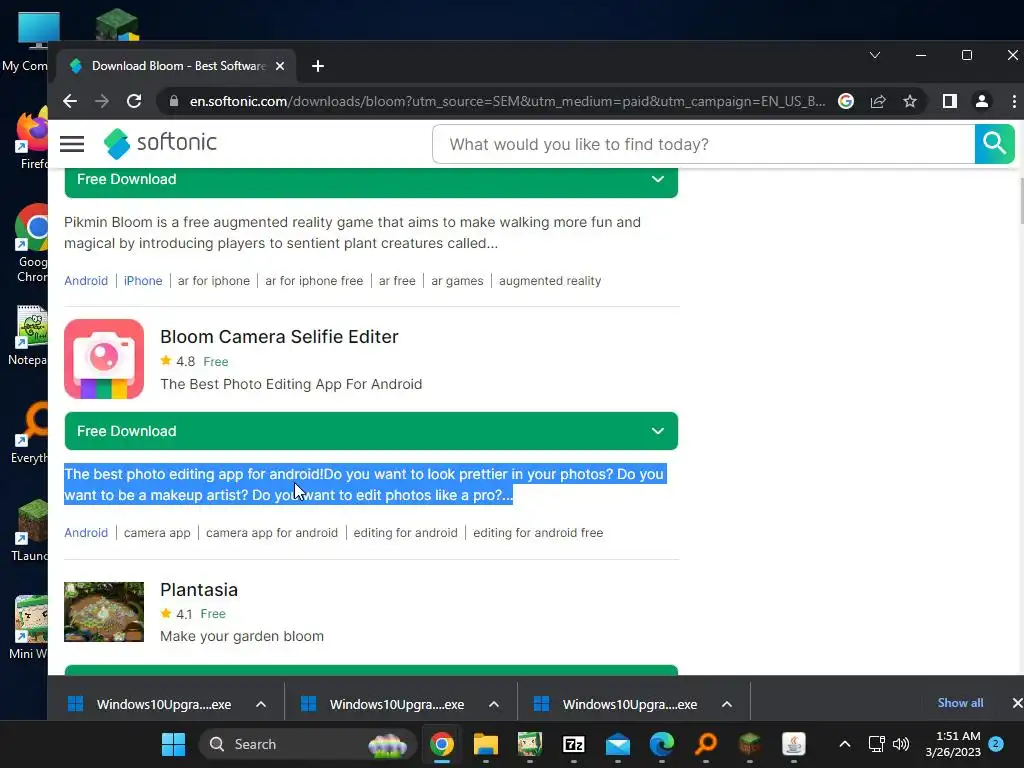Show hidden system tray icons
Screen dimensions: 1024x768
point(844,744)
